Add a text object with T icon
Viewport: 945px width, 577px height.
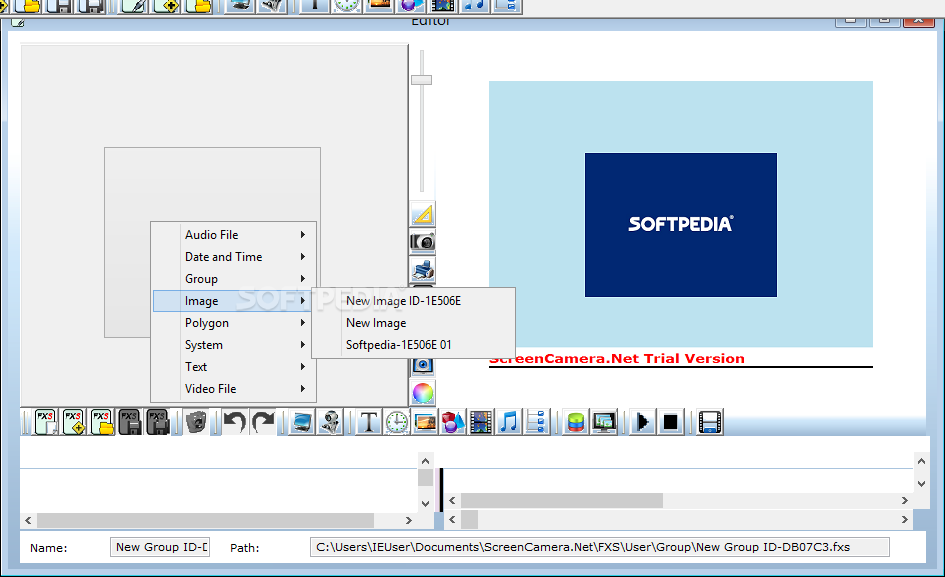(368, 422)
